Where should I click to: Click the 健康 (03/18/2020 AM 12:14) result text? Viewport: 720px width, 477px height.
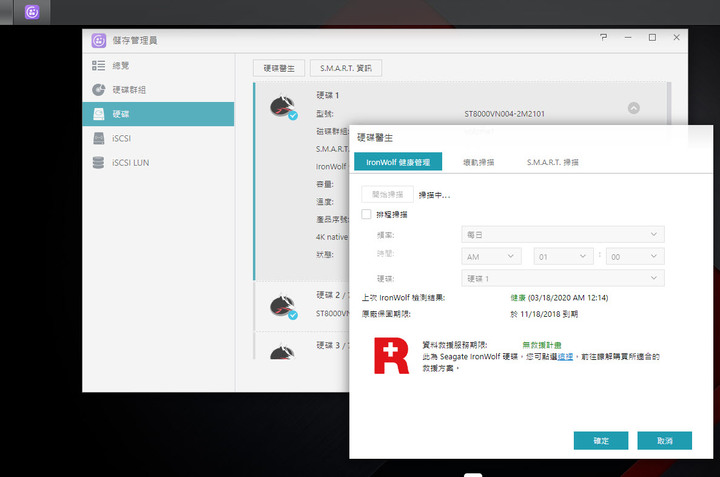coord(559,297)
